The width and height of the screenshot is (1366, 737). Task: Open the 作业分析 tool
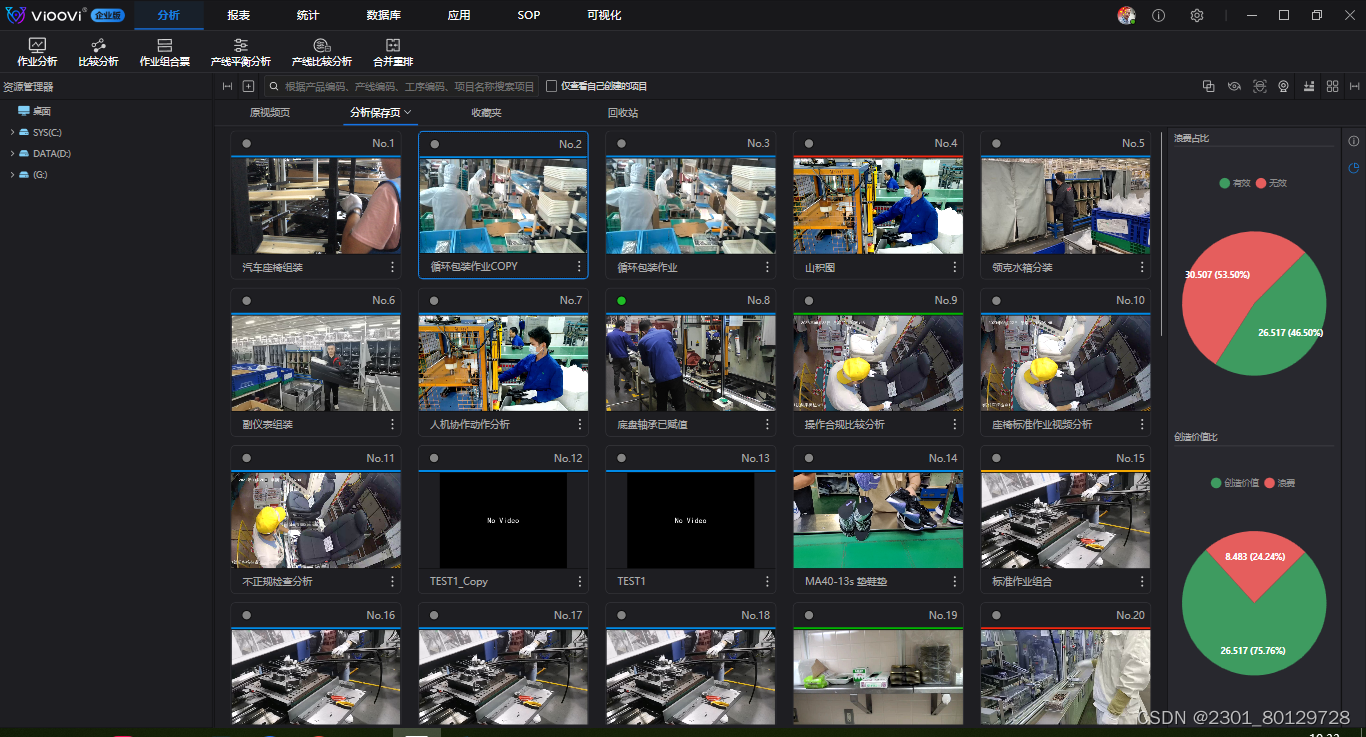coord(37,52)
